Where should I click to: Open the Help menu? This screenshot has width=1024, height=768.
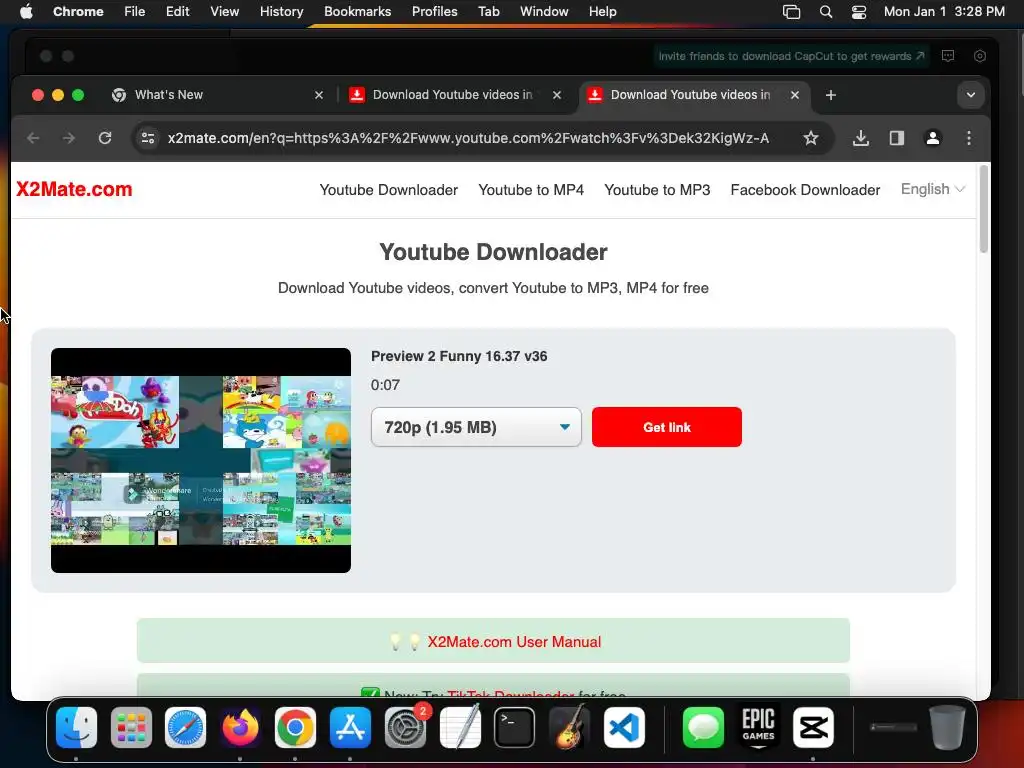pos(602,12)
